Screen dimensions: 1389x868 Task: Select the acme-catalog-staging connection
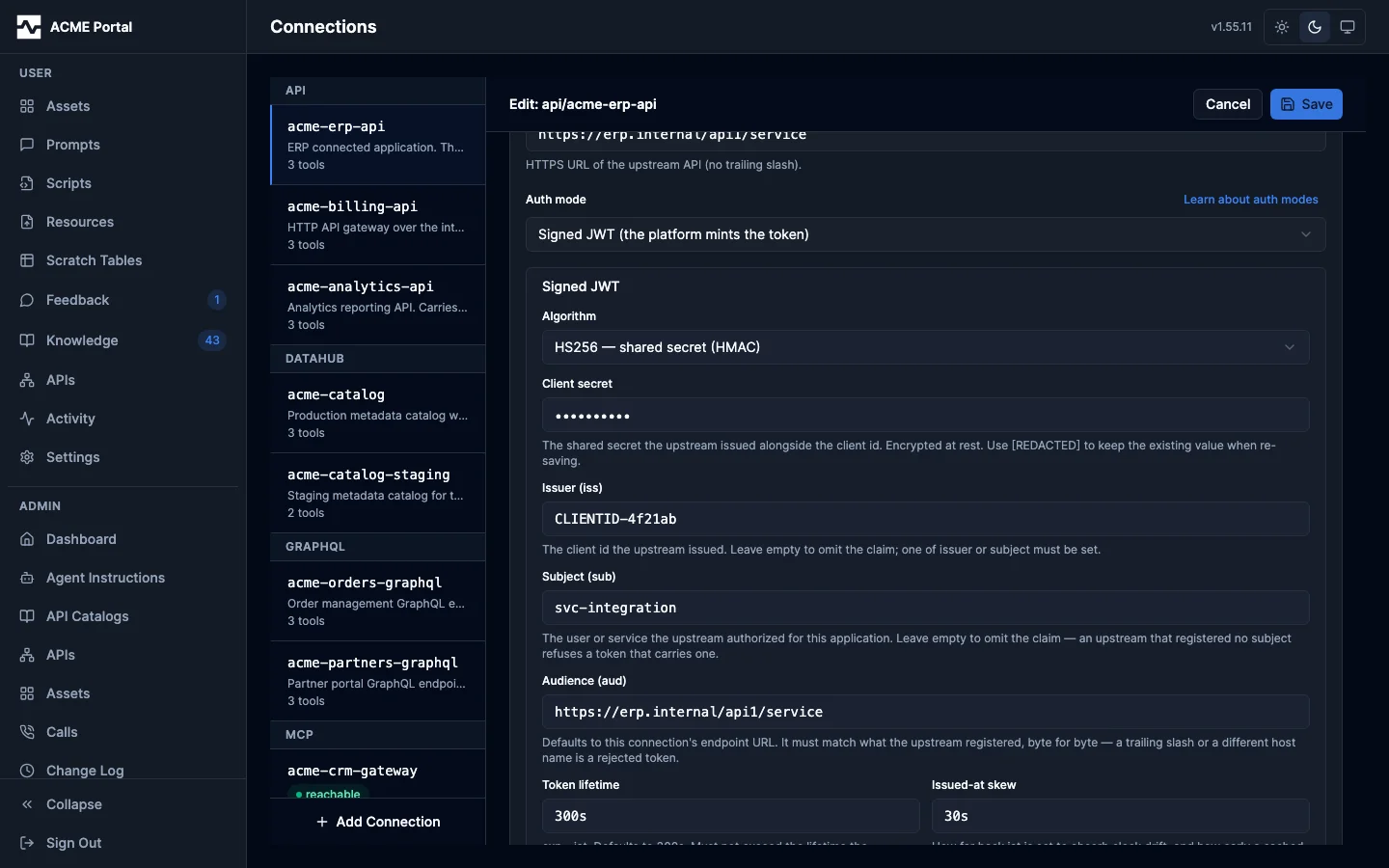tap(378, 493)
